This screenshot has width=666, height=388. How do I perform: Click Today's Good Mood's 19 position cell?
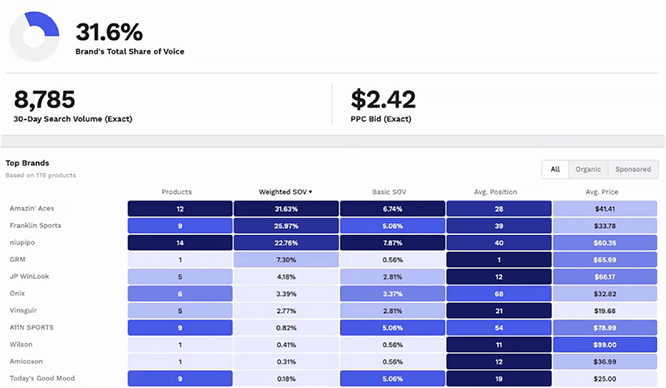(x=499, y=379)
